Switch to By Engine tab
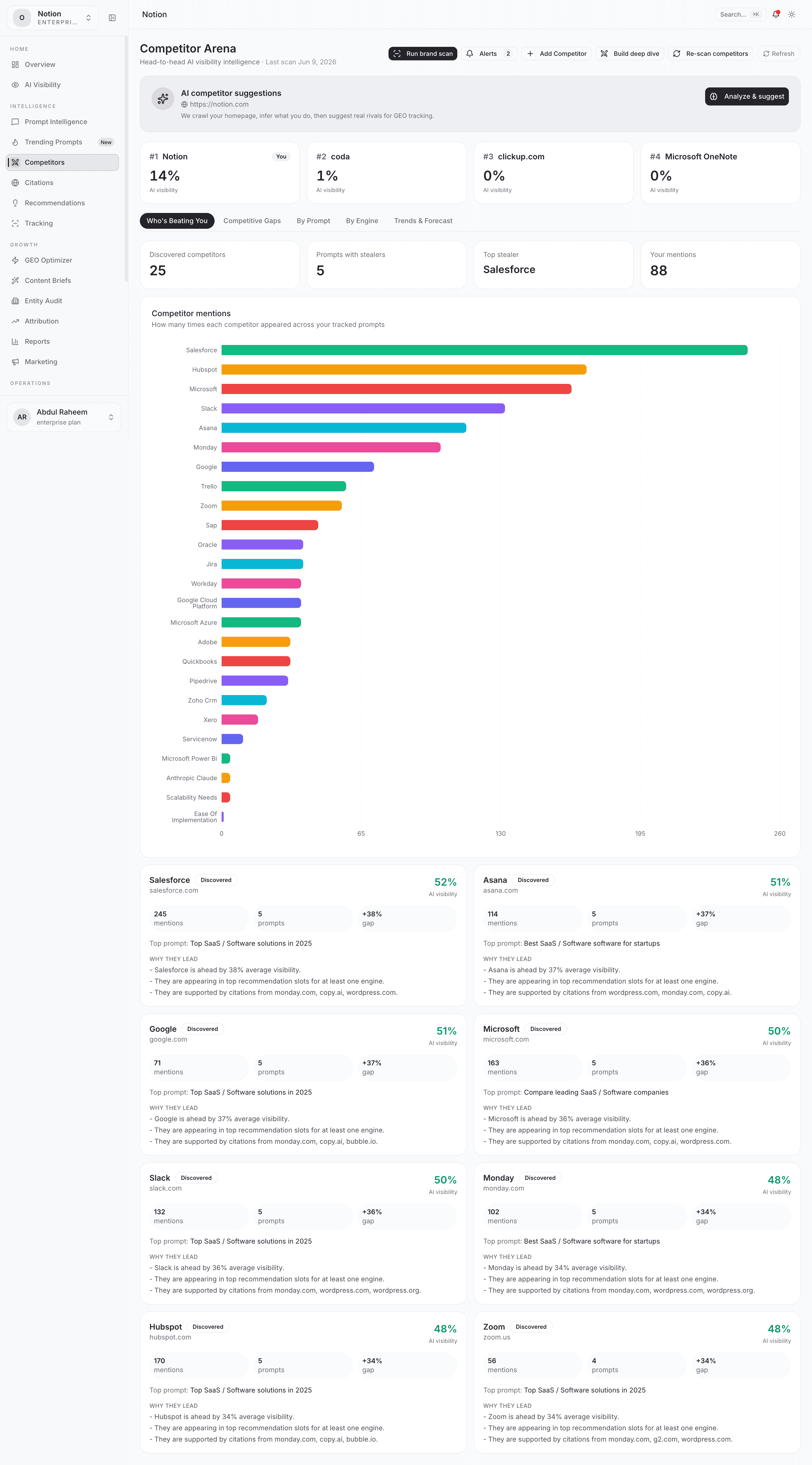Image resolution: width=812 pixels, height=1465 pixels. tap(362, 221)
